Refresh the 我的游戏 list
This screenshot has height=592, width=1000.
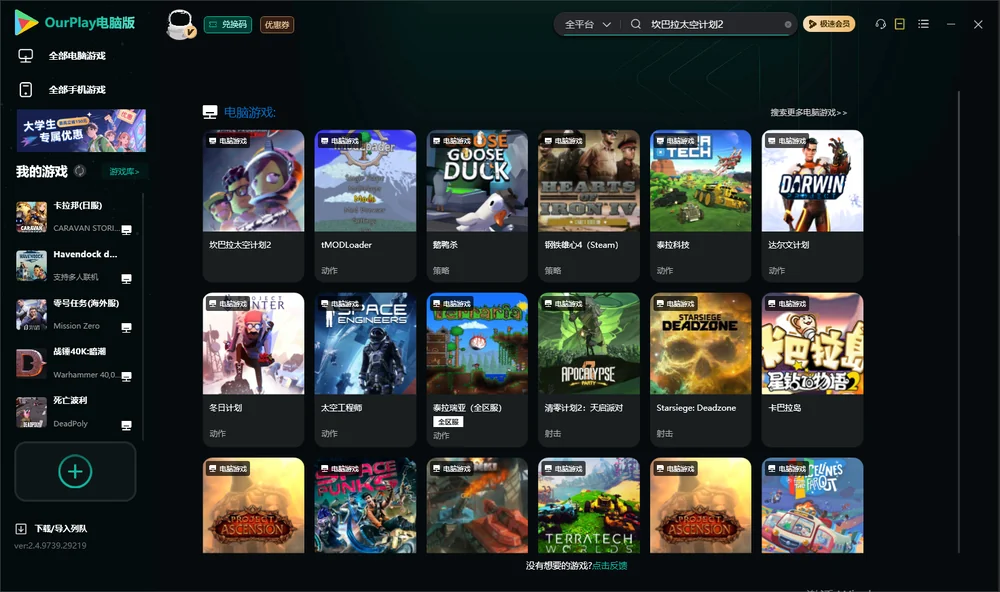80,171
